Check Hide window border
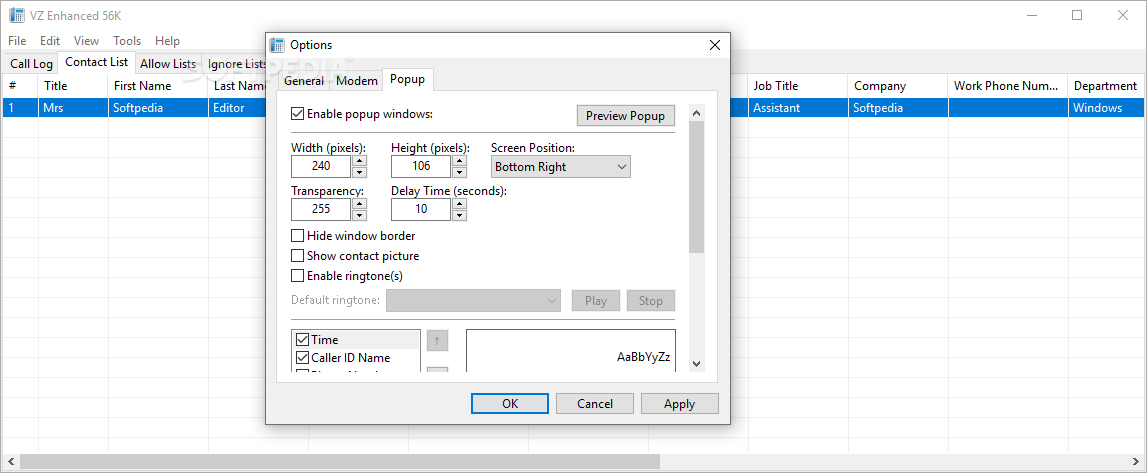1147x473 pixels. [298, 236]
